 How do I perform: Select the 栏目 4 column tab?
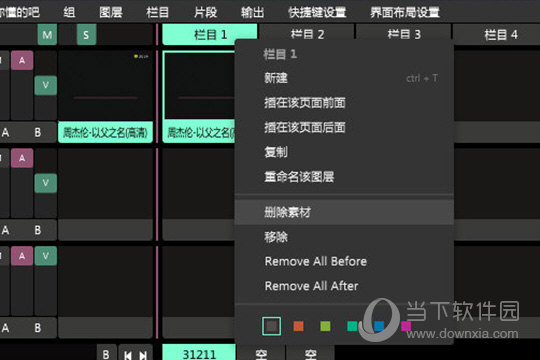[500, 34]
